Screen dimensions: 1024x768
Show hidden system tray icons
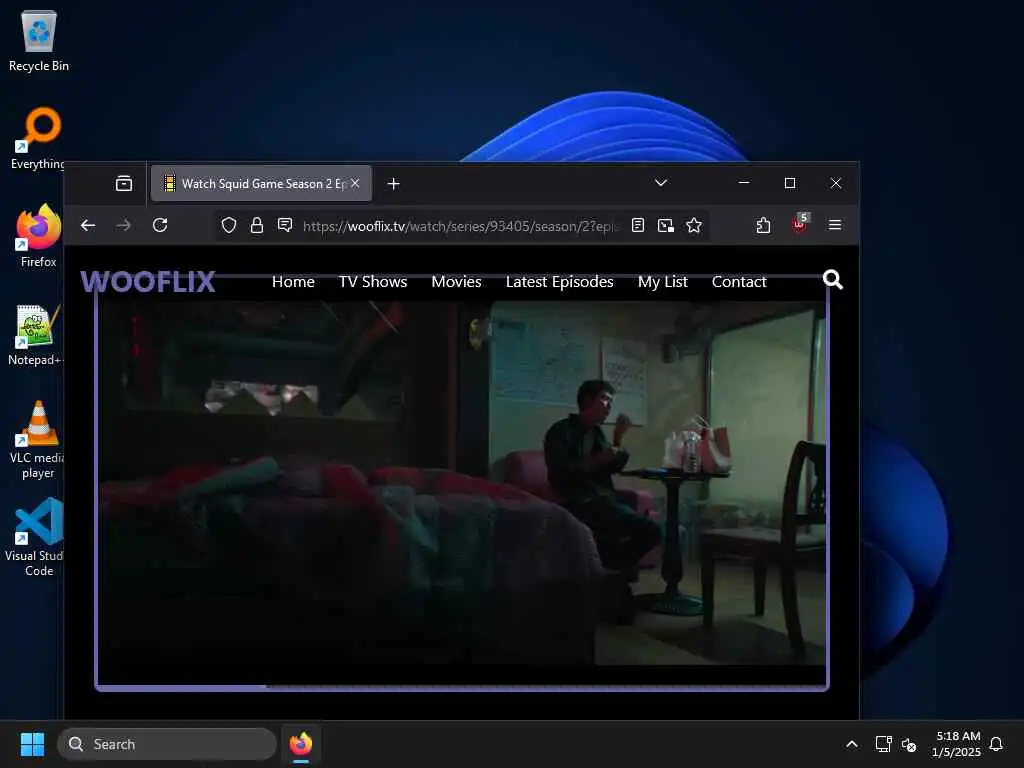[852, 744]
